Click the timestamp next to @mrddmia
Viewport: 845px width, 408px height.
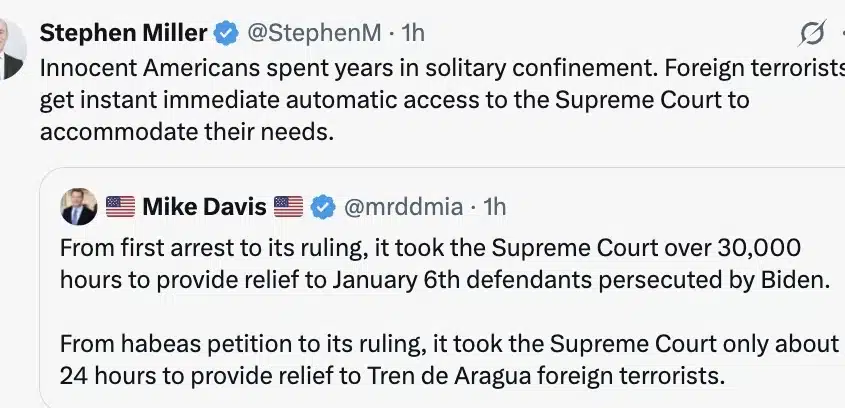point(495,207)
